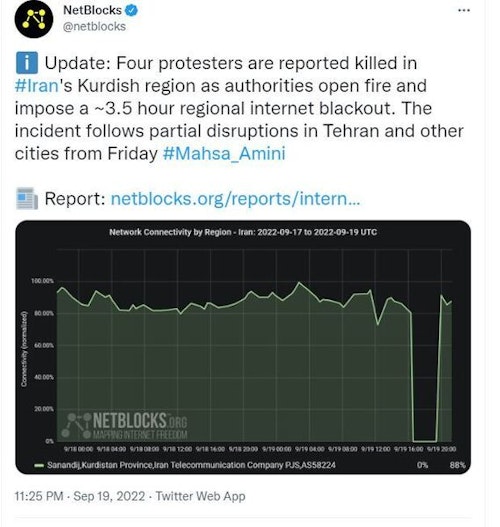
Task: Open the netblocks.org/reports link
Action: tap(235, 199)
